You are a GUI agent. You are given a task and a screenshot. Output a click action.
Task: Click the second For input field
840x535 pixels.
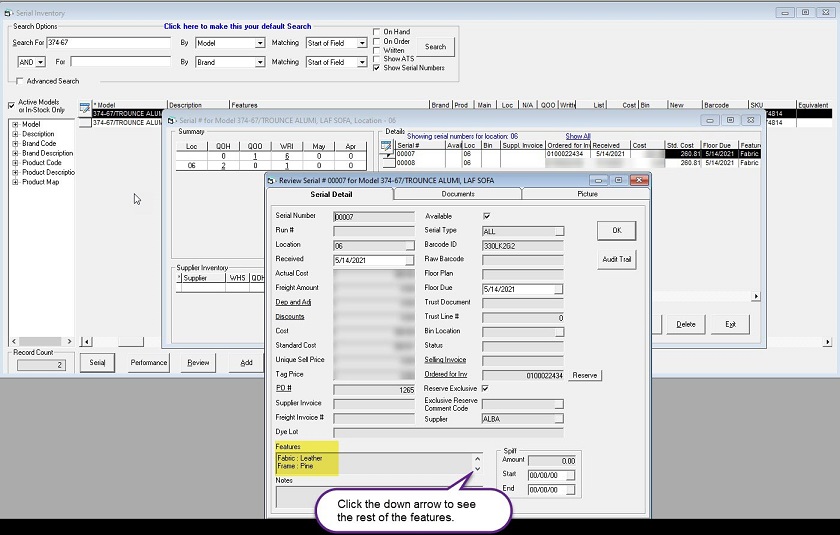point(121,62)
